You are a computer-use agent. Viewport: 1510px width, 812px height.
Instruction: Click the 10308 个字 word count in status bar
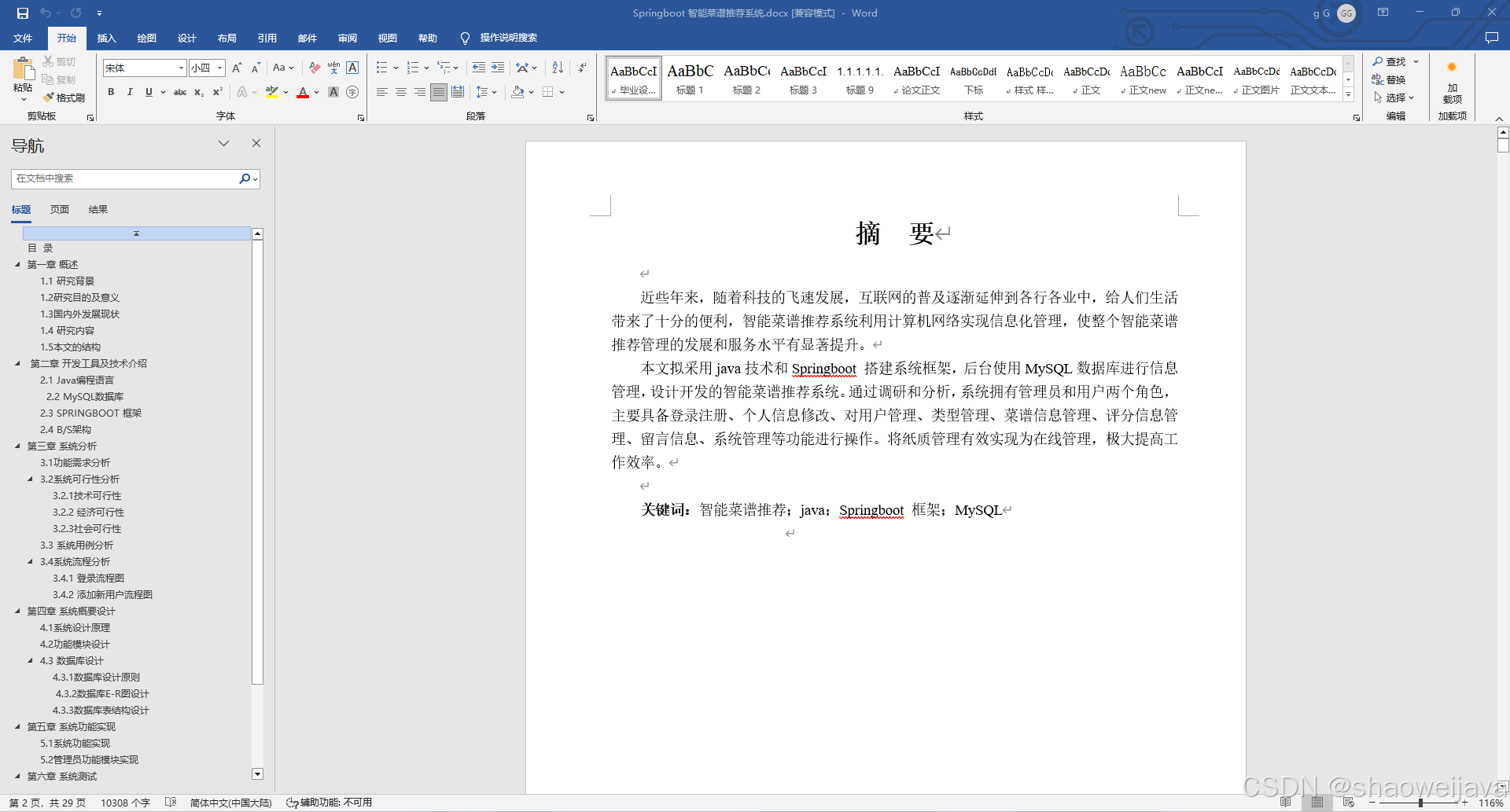(x=125, y=803)
